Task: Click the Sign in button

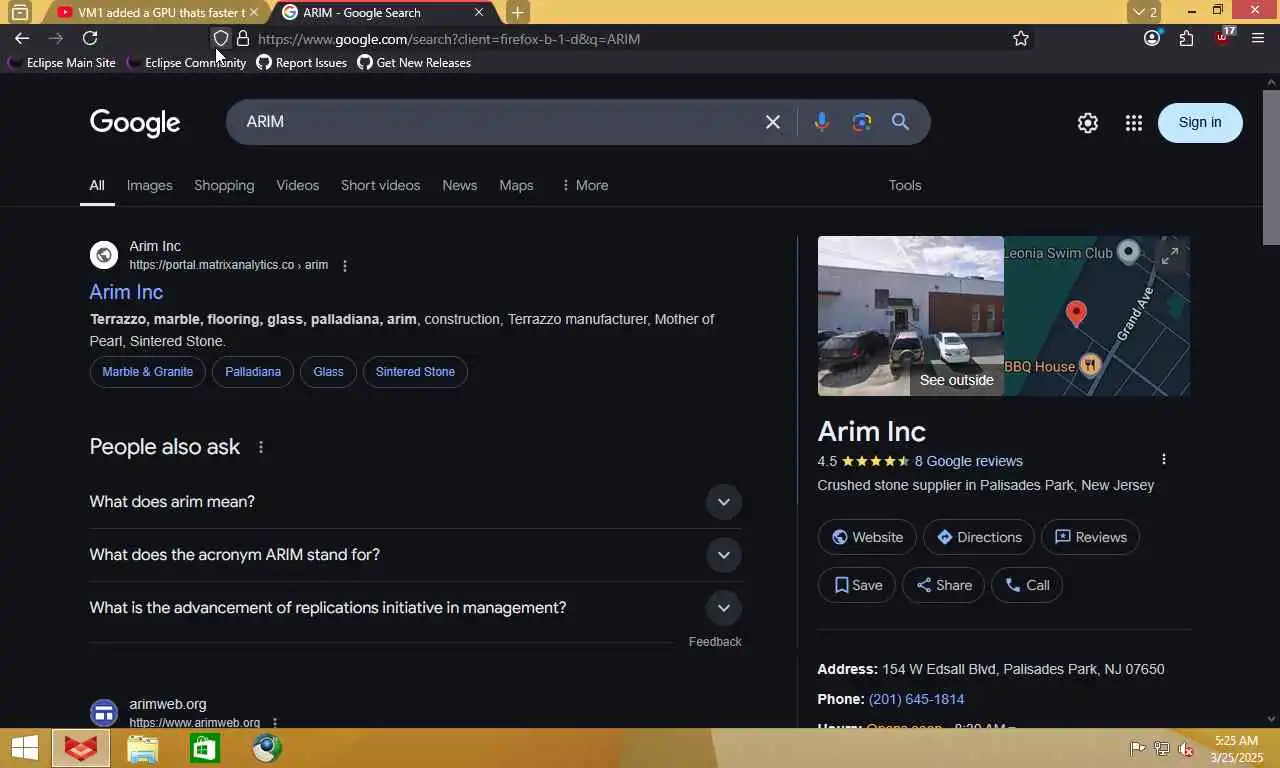Action: tap(1200, 123)
